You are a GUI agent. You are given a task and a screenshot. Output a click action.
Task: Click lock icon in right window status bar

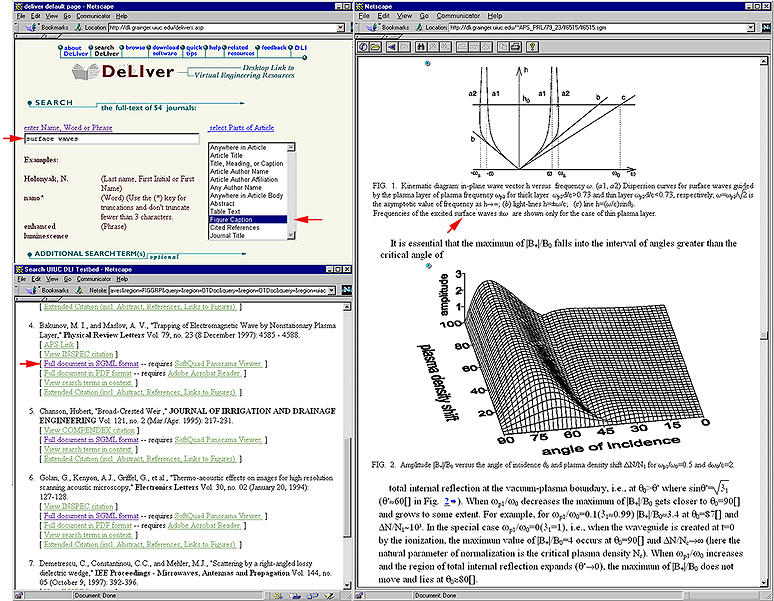pyautogui.click(x=360, y=596)
